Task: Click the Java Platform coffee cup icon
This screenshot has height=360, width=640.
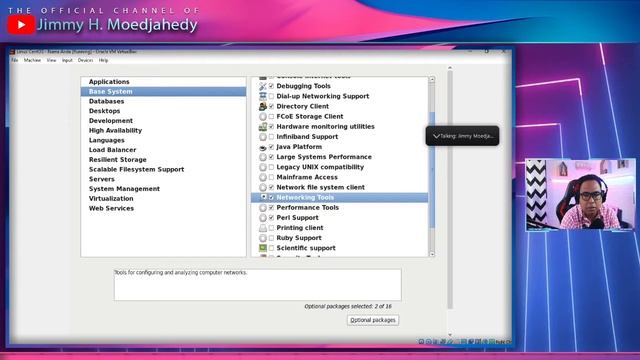Action: [x=263, y=147]
